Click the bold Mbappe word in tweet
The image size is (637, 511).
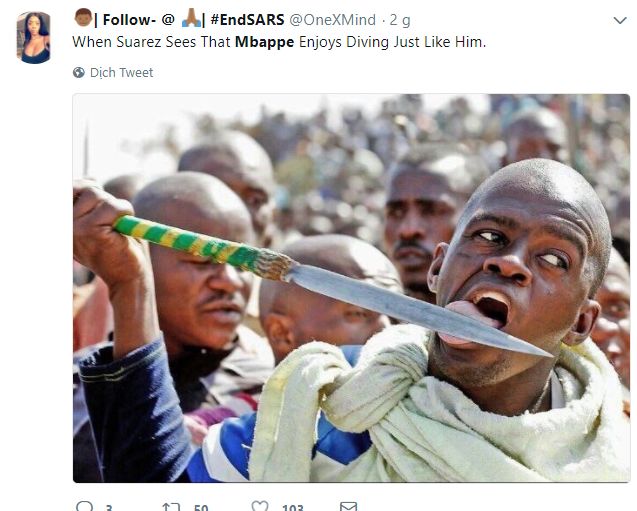point(264,43)
